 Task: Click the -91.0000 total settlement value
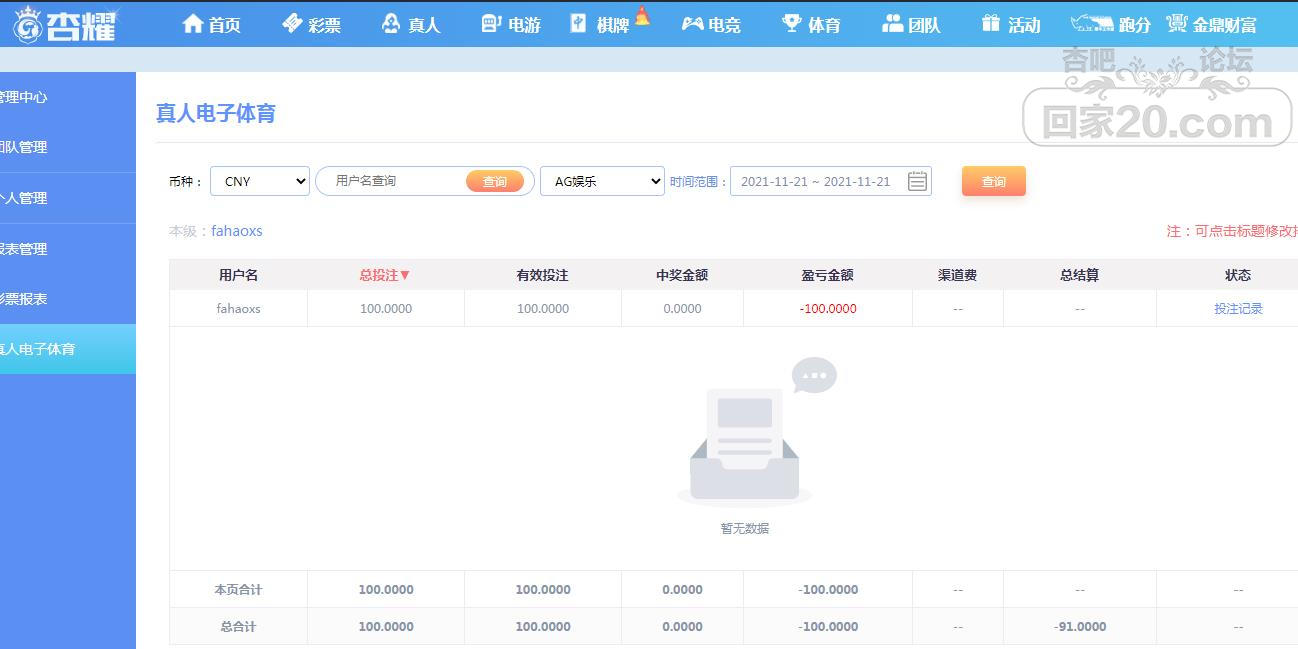tap(1080, 627)
